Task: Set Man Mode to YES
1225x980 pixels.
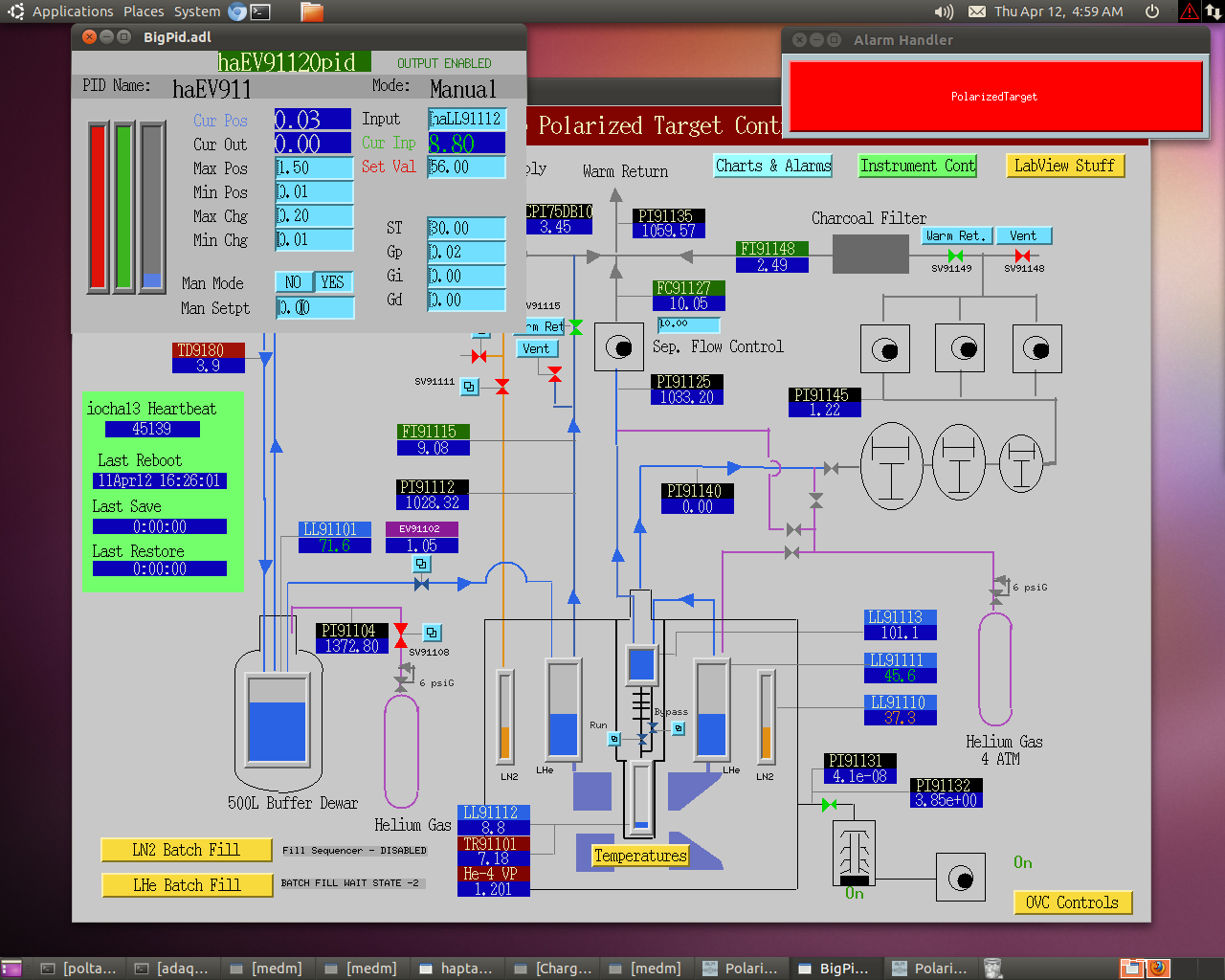Action: 332,282
